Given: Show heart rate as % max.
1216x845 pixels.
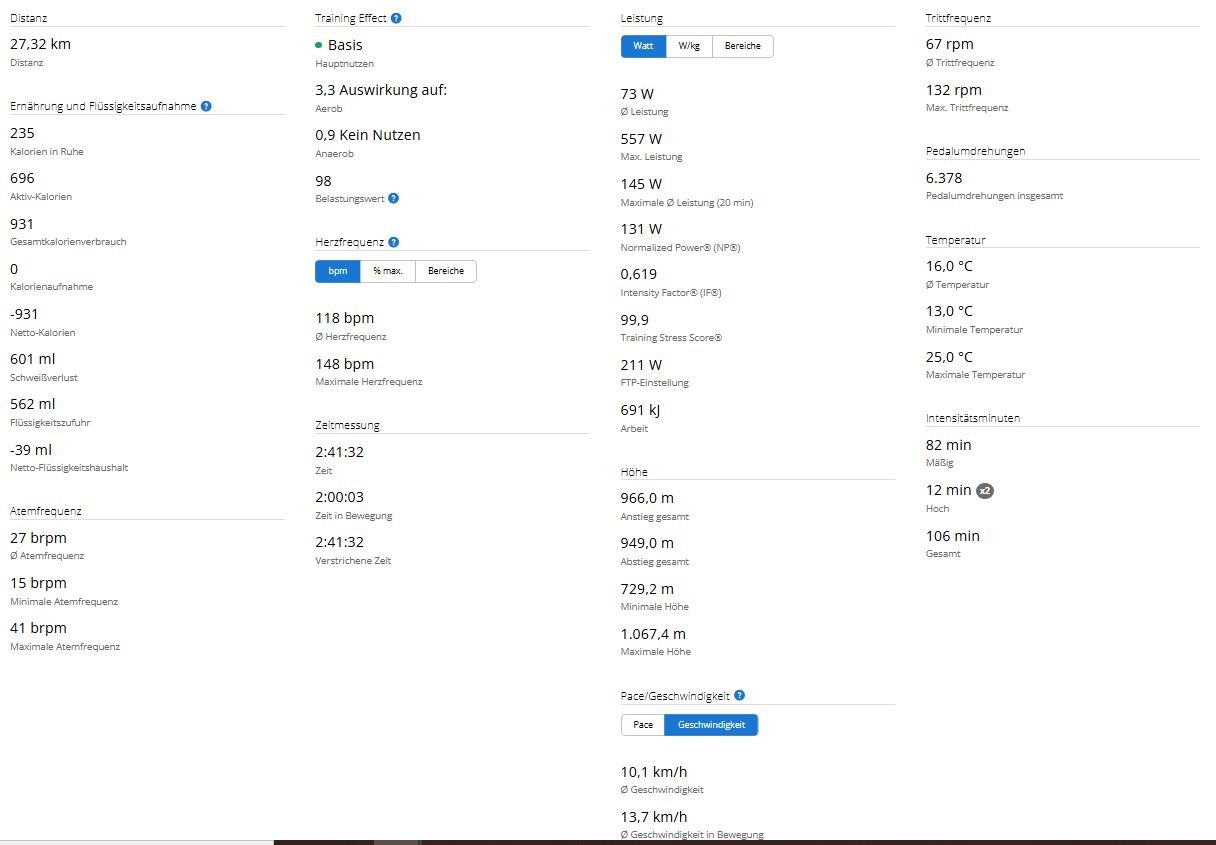Looking at the screenshot, I should [388, 271].
